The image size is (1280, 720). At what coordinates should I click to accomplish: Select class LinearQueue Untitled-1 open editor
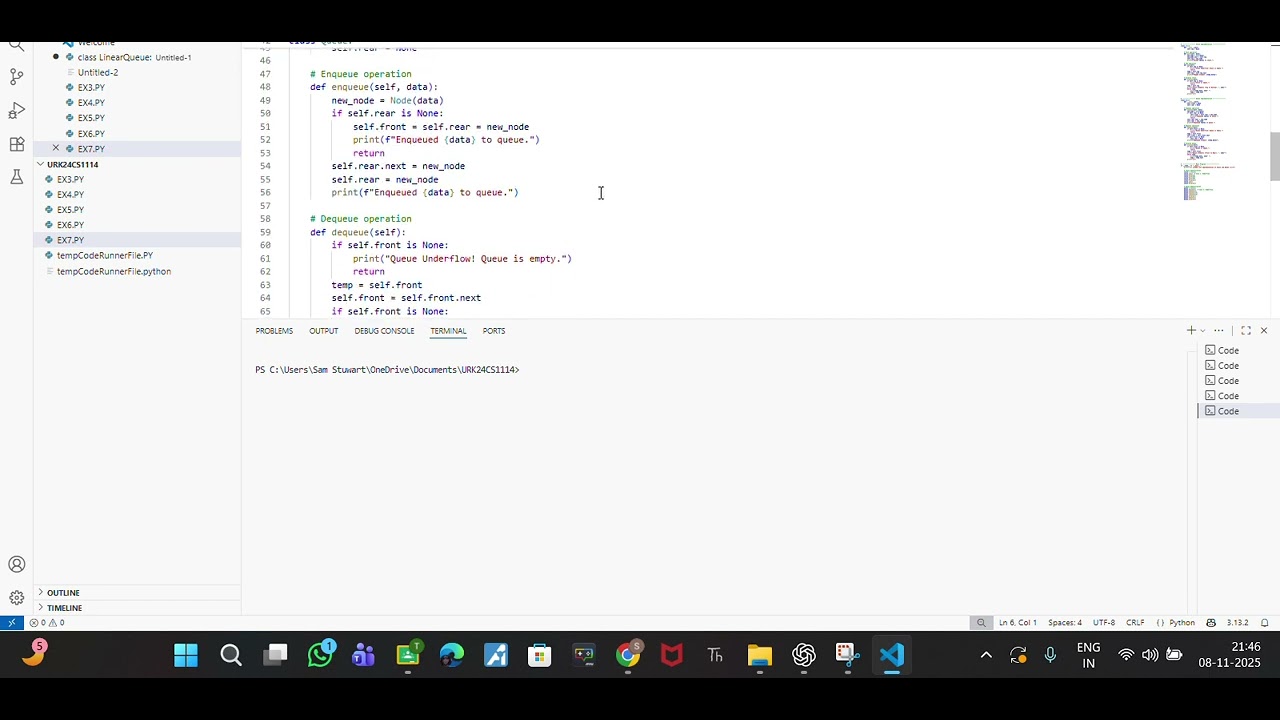(134, 57)
